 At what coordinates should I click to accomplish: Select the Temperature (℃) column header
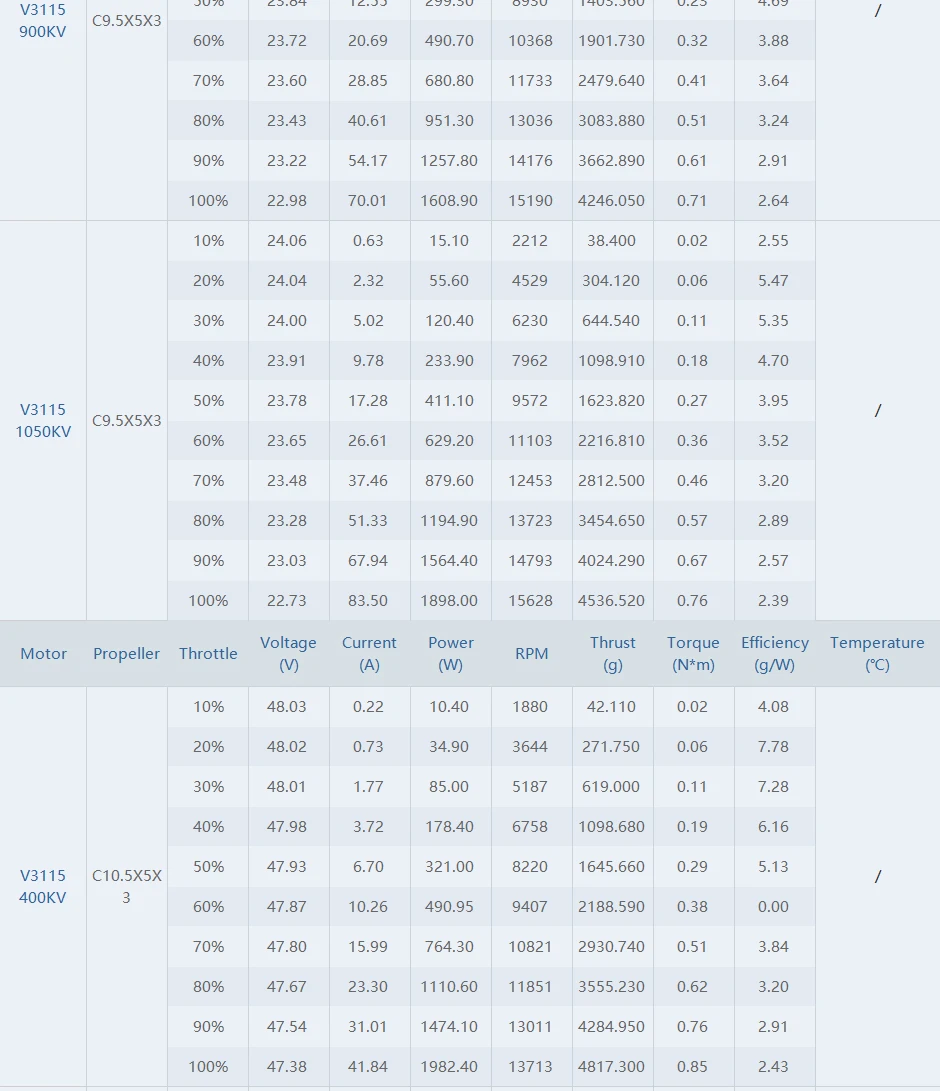(x=877, y=654)
